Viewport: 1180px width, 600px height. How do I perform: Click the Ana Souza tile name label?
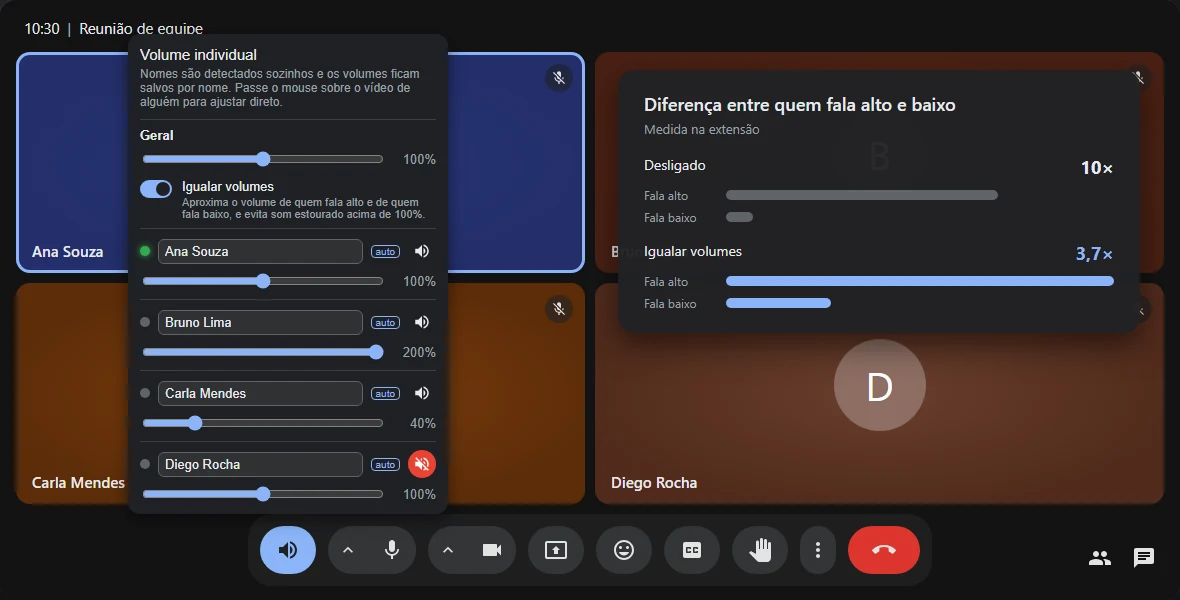tap(68, 252)
